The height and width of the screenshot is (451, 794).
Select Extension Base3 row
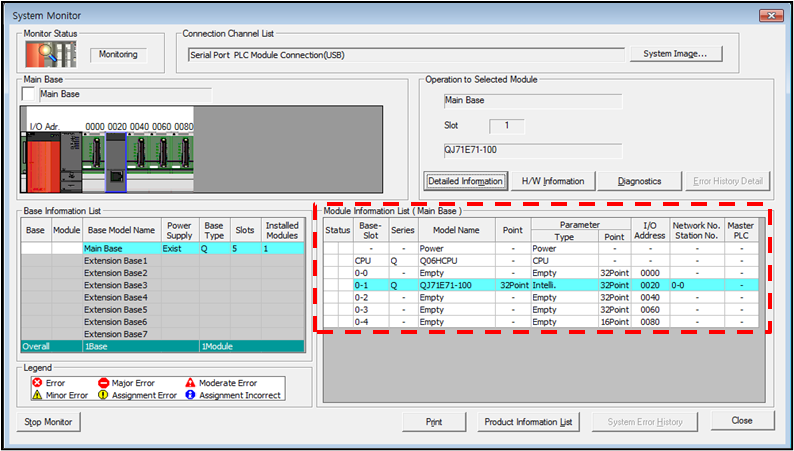click(x=163, y=285)
